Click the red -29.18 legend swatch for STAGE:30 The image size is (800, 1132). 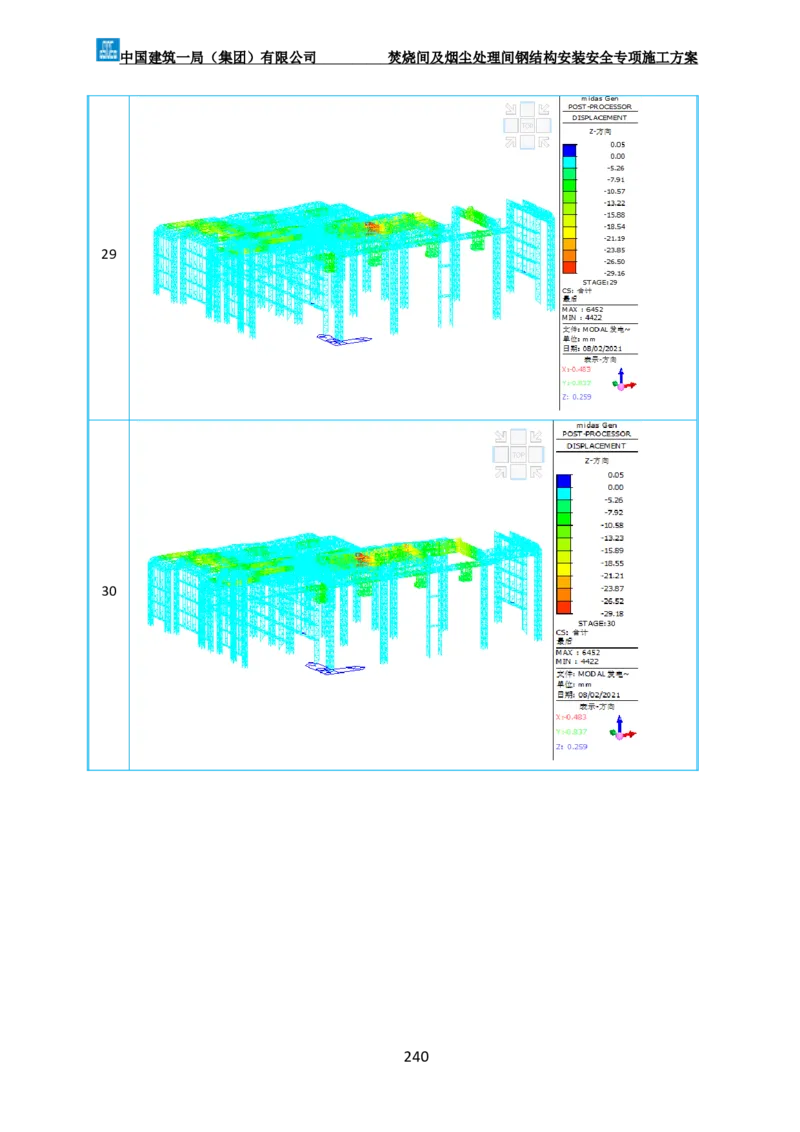pyautogui.click(x=564, y=607)
